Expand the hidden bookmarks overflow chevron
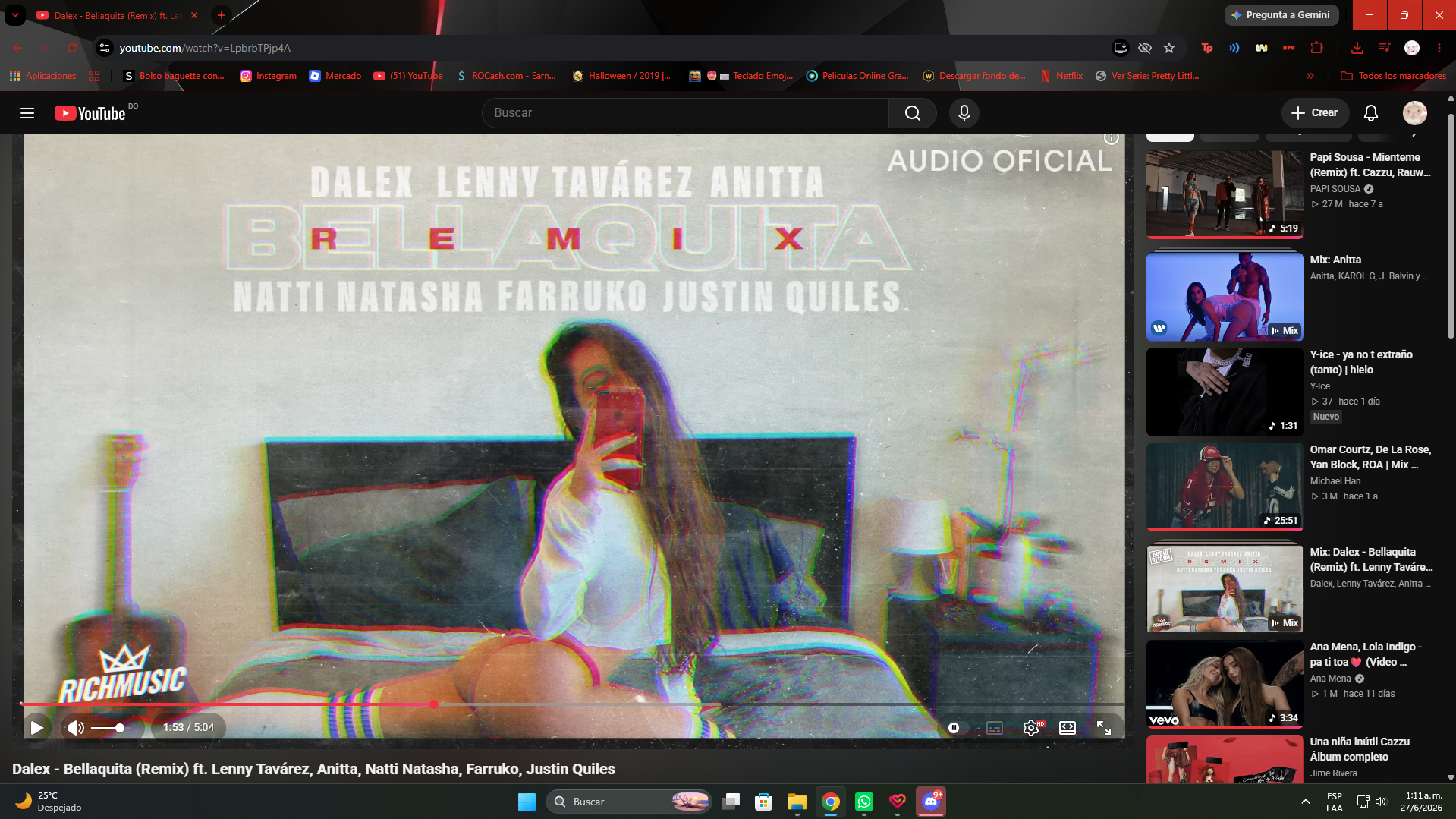This screenshot has height=819, width=1456. (1310, 76)
